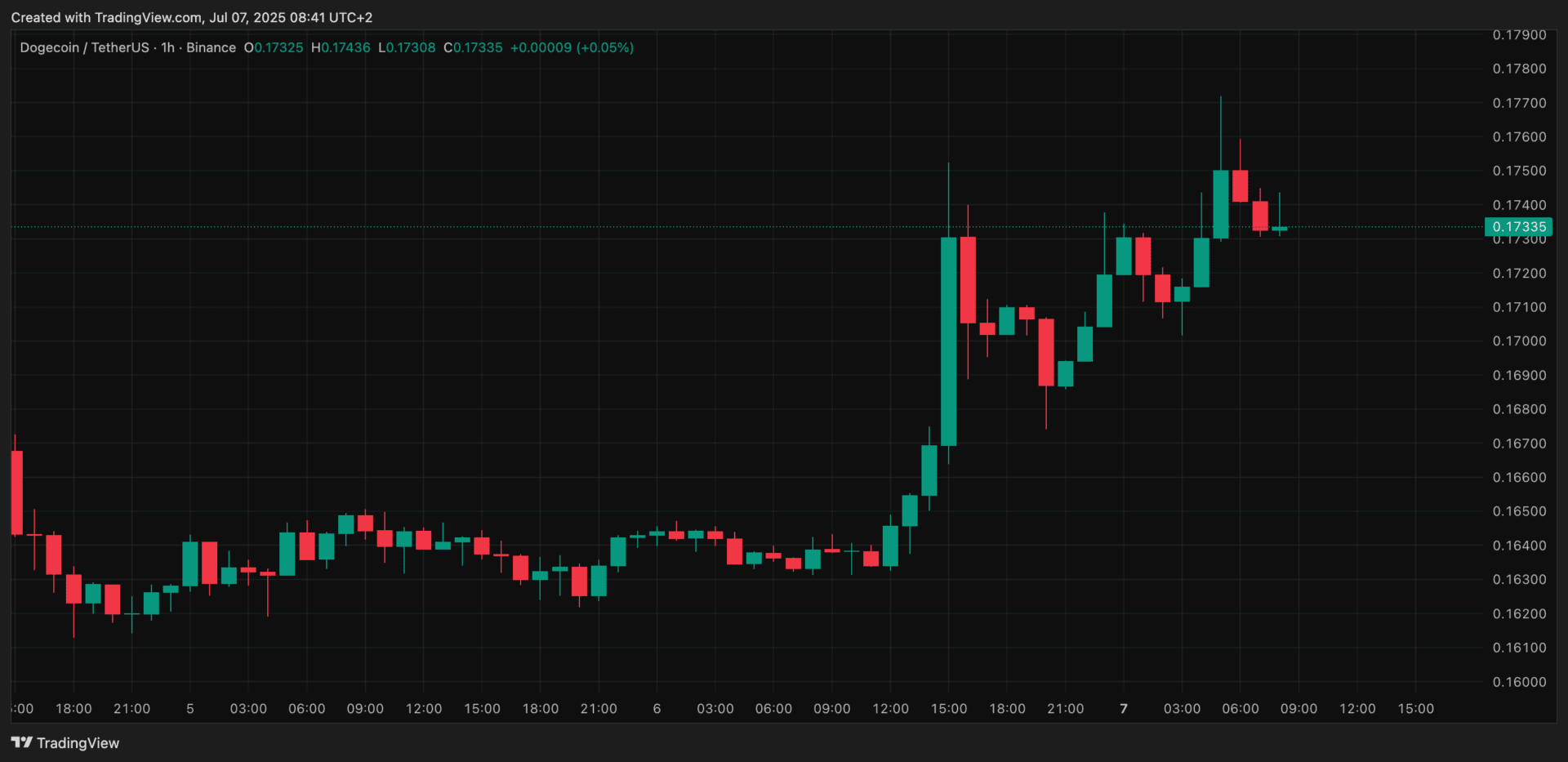Click the 0.17000 price scale label
The image size is (1568, 762).
click(x=1519, y=341)
